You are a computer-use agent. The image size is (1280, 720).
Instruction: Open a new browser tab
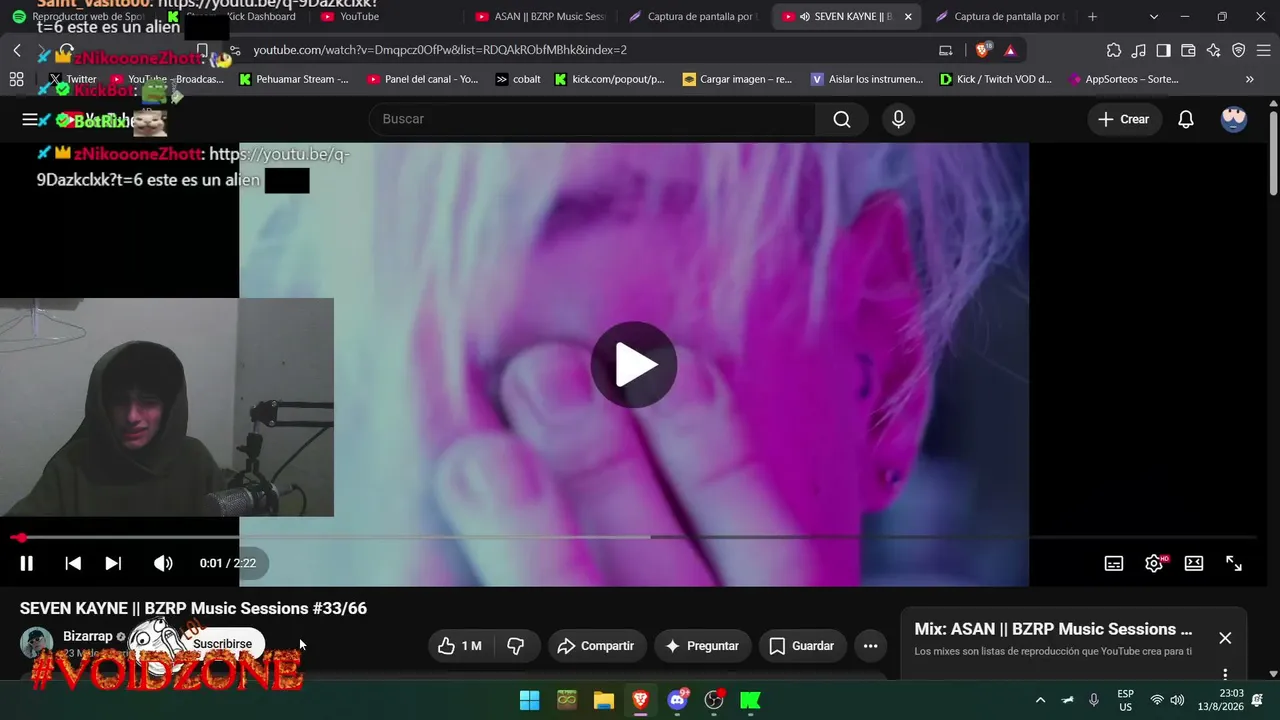1092,17
